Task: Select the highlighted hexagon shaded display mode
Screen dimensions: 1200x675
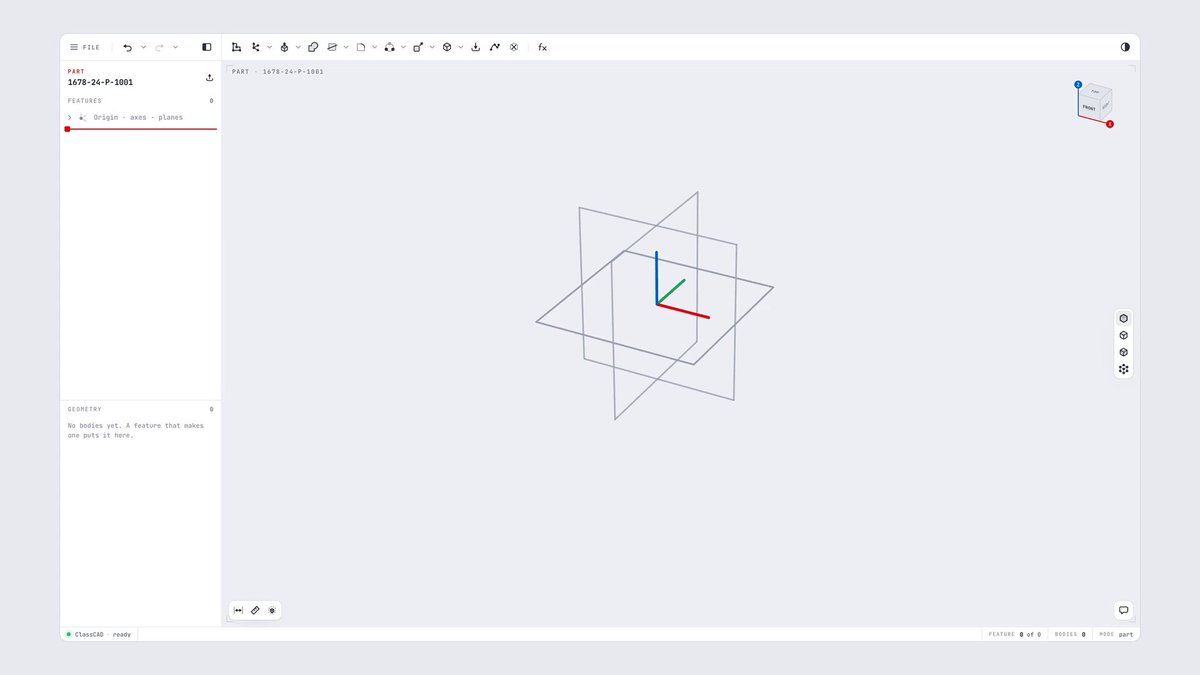Action: point(1124,318)
